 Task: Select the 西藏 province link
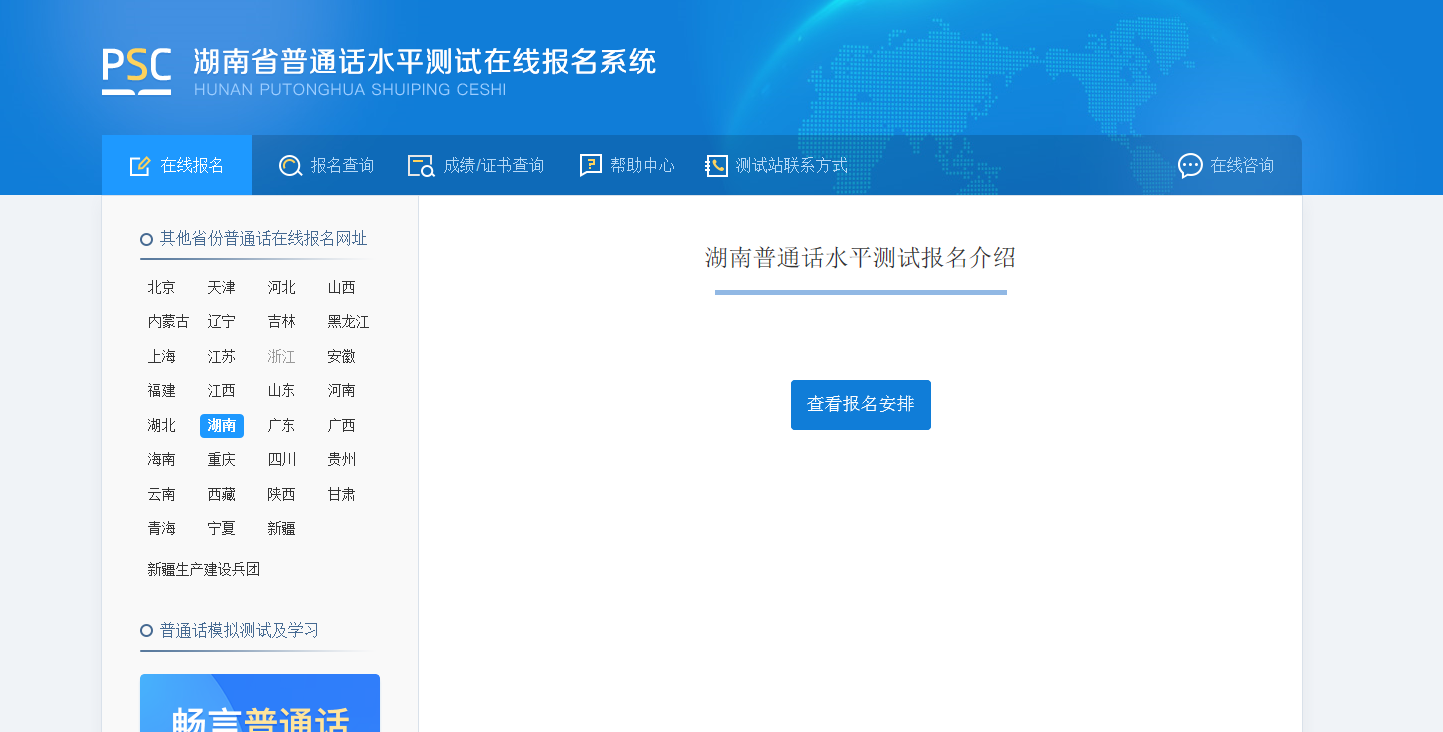(222, 495)
